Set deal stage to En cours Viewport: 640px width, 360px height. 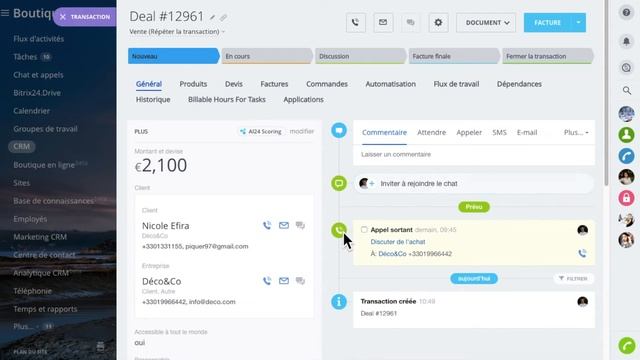coord(267,56)
